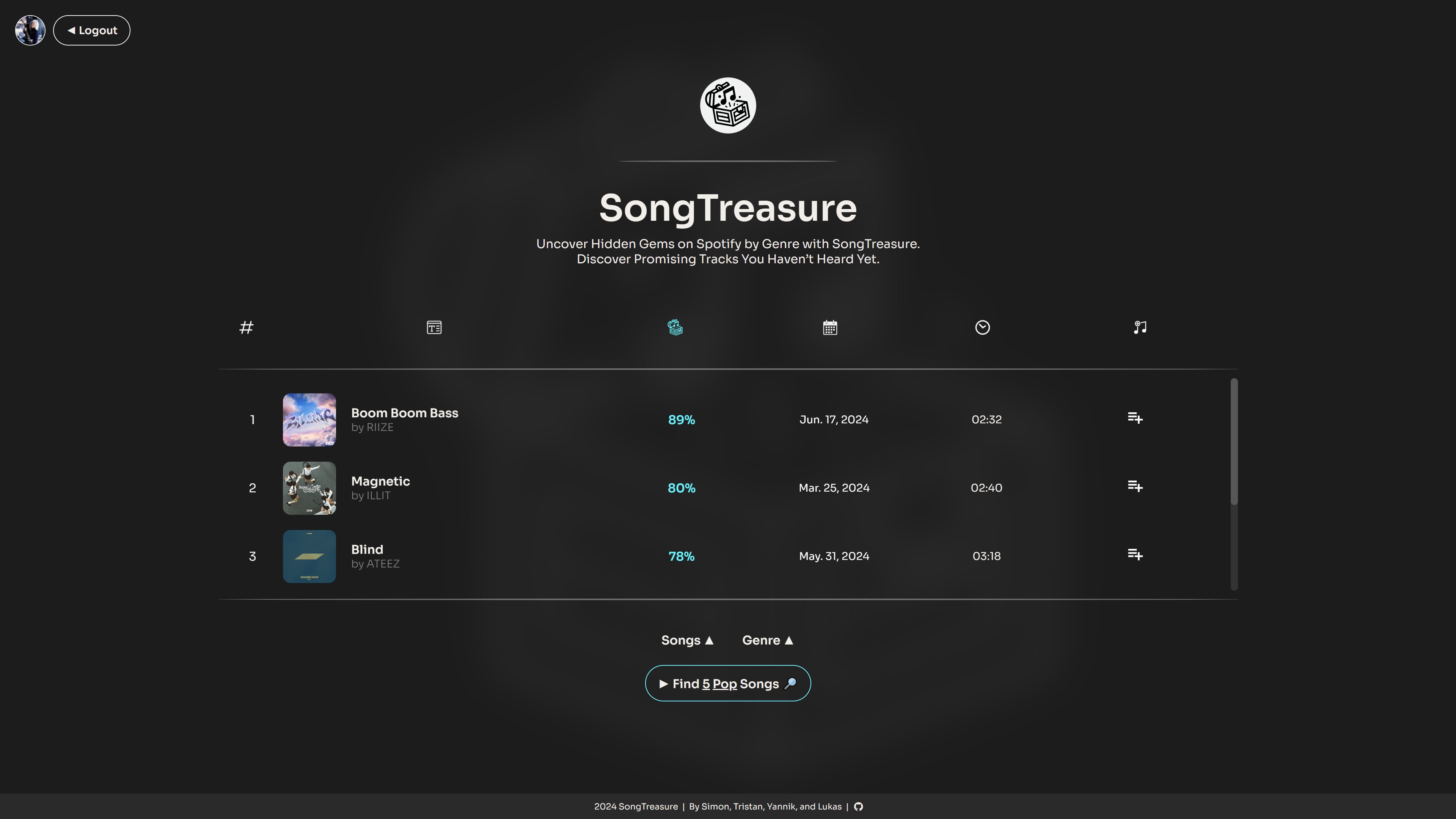The image size is (1456, 819).
Task: Open the Blind album cover
Action: [309, 557]
